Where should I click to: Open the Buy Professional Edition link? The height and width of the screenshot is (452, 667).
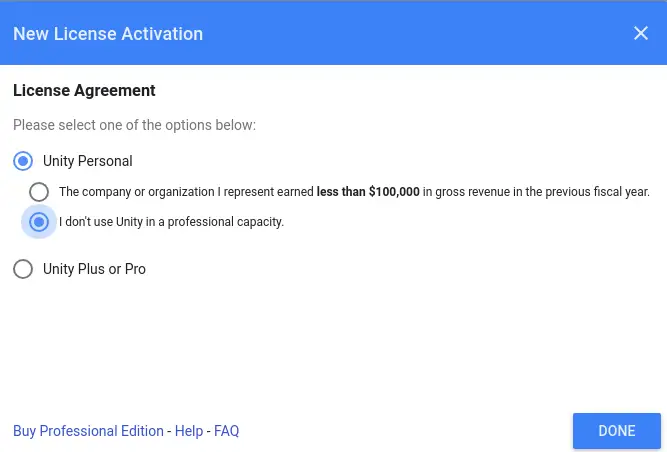(88, 431)
